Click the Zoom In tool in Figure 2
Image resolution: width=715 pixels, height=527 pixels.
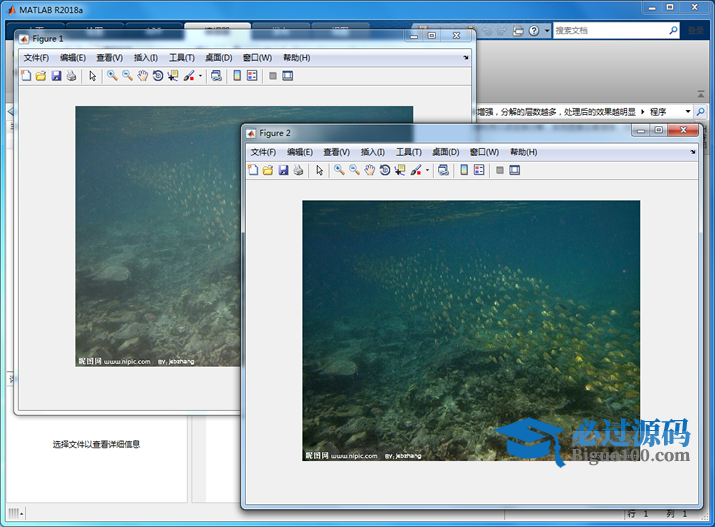339,170
